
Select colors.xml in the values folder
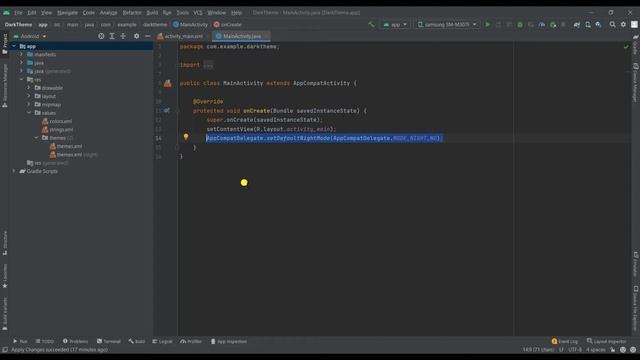pos(57,121)
